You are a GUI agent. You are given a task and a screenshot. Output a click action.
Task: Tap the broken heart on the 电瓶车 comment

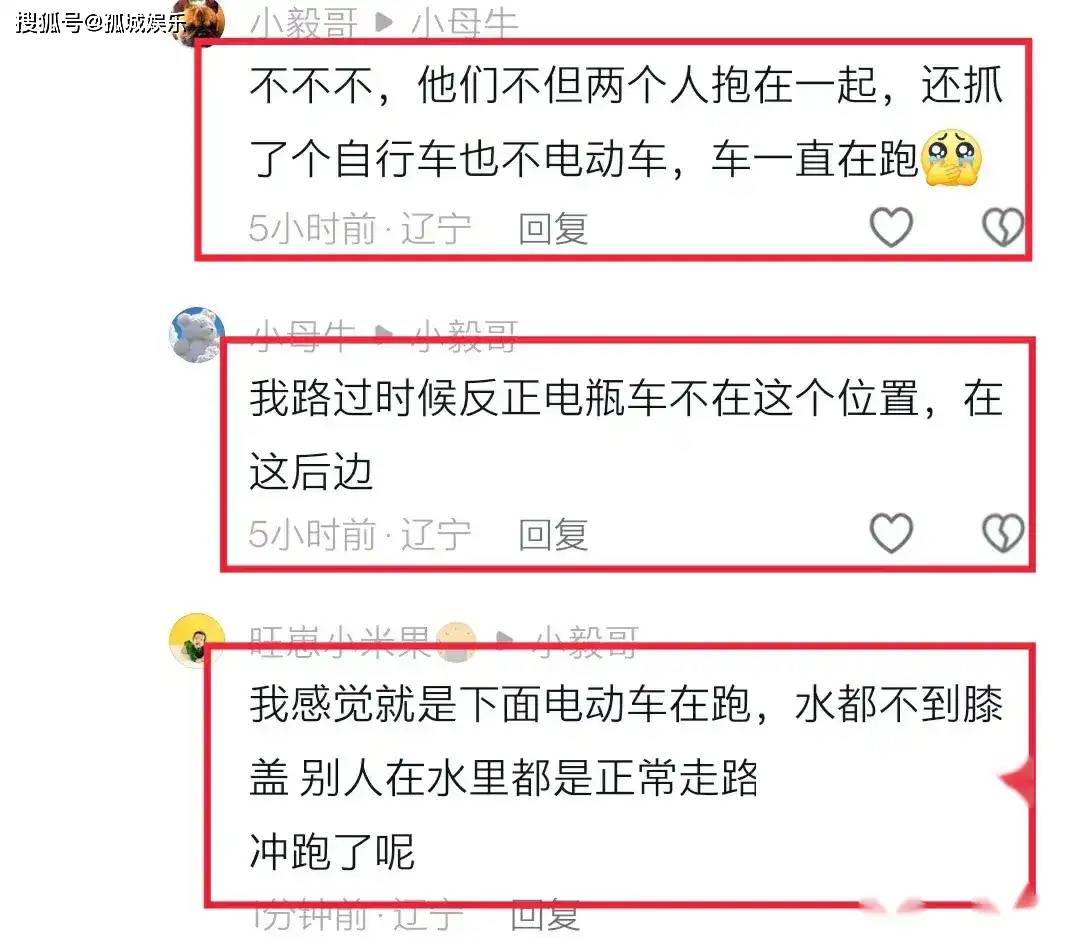click(x=1002, y=532)
